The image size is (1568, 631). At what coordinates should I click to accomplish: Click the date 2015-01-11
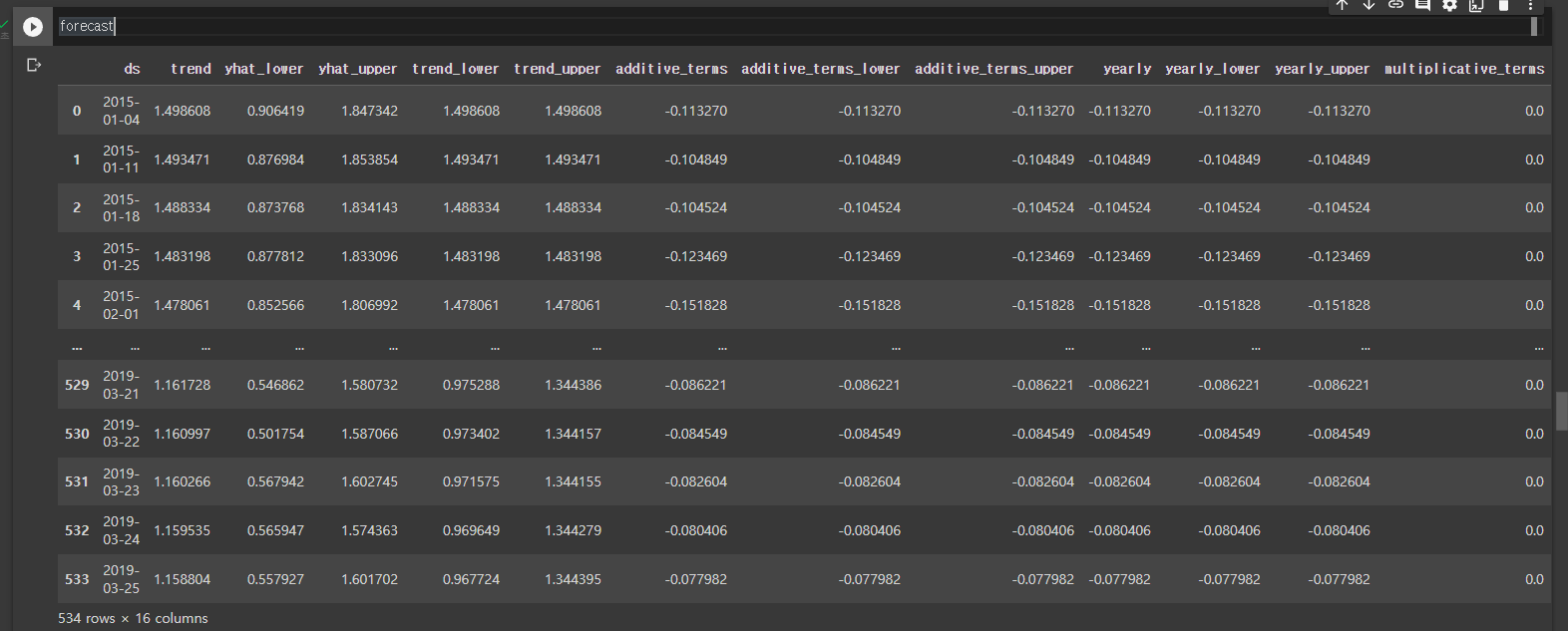[121, 159]
